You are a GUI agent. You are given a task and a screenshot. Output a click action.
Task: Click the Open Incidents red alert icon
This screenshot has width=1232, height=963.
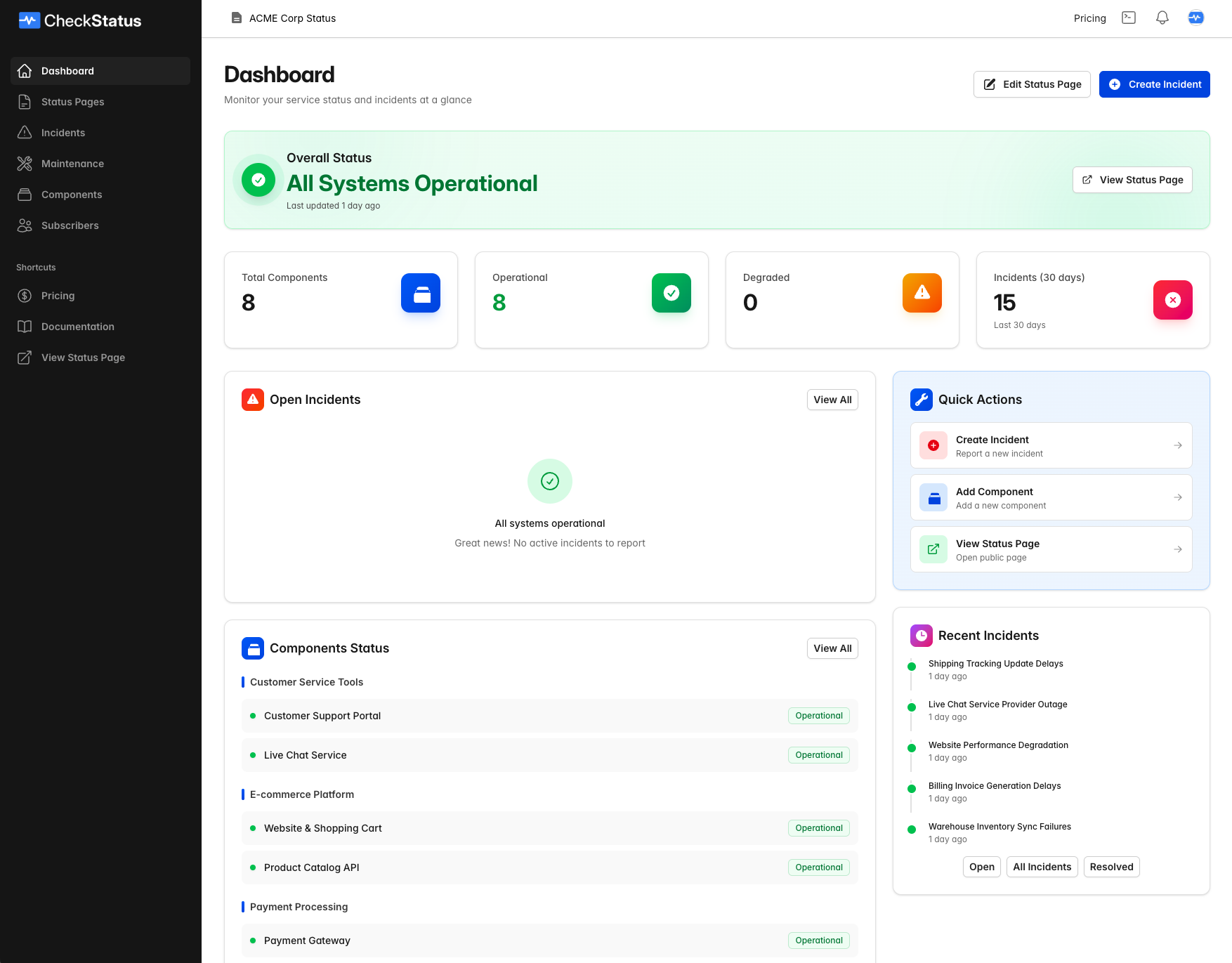tap(253, 400)
